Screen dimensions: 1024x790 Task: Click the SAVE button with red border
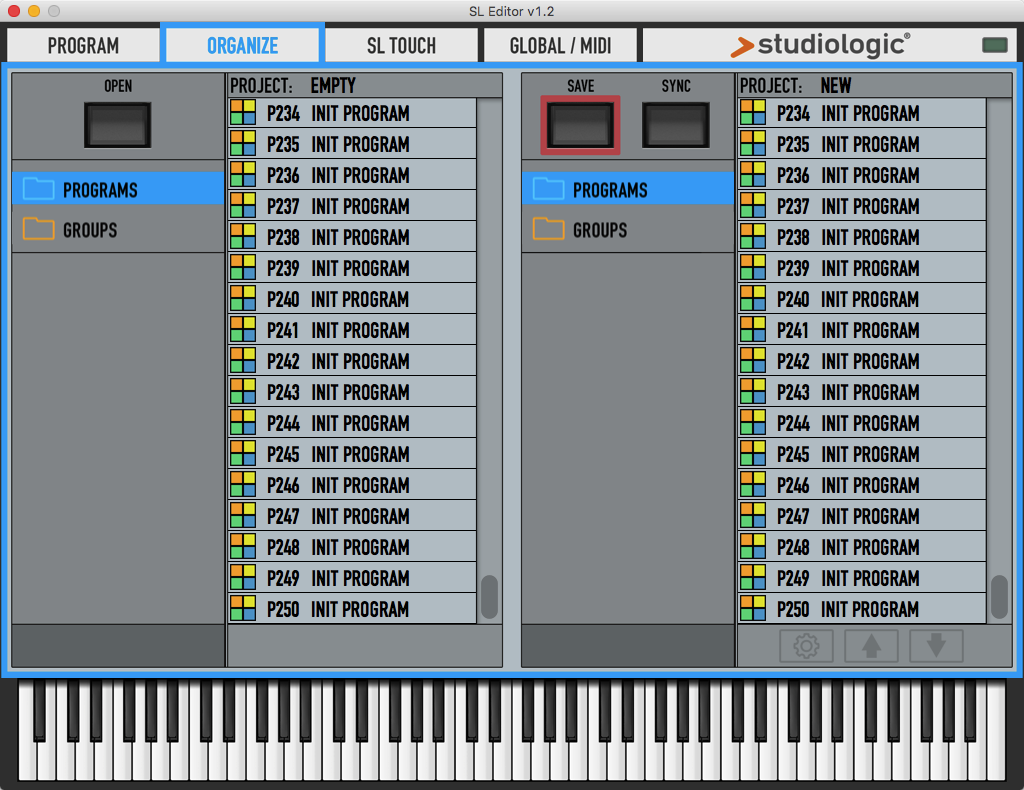click(x=580, y=125)
